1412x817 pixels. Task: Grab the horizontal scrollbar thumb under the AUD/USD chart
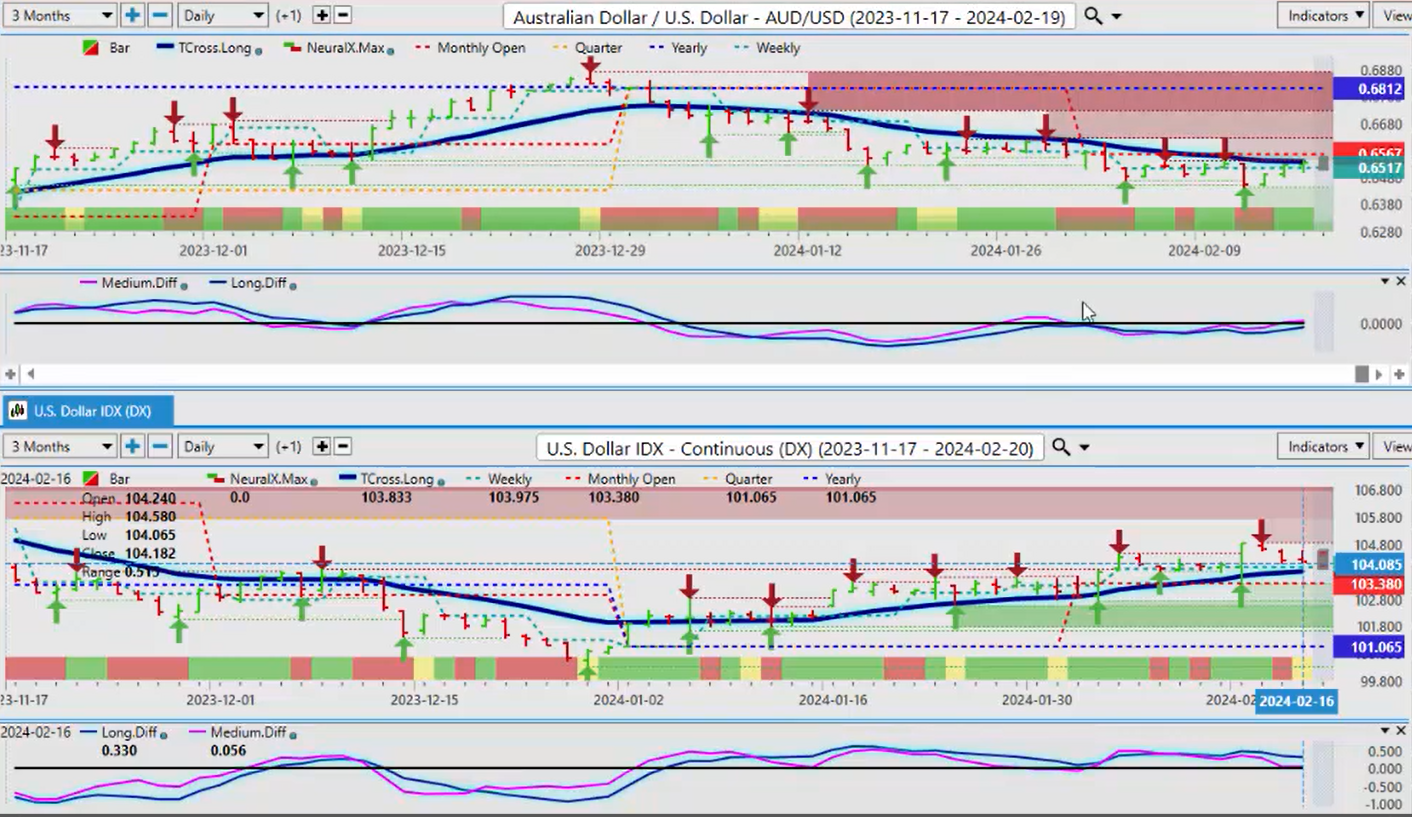[x=1361, y=374]
